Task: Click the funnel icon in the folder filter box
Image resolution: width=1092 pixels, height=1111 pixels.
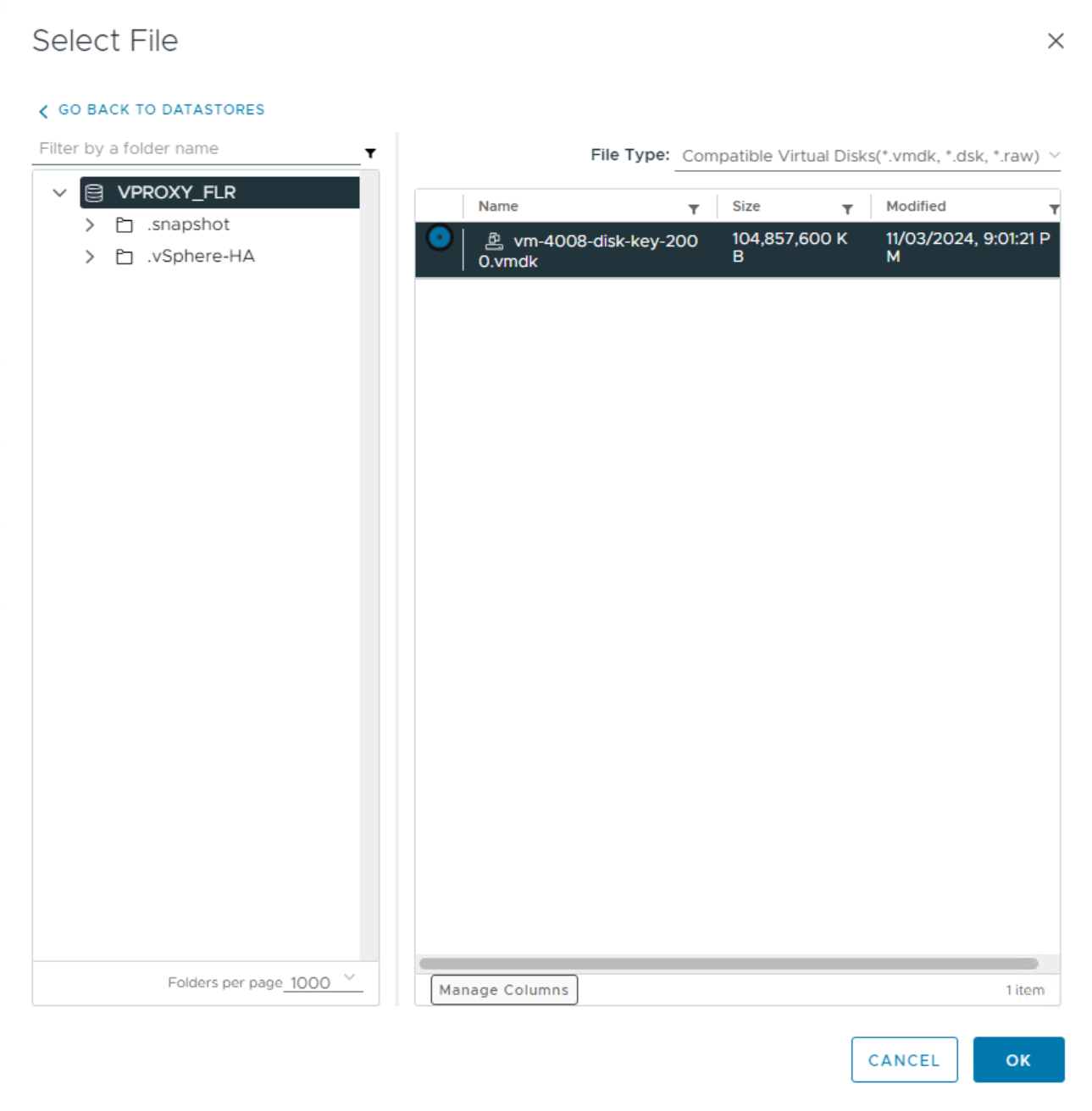Action: click(370, 153)
